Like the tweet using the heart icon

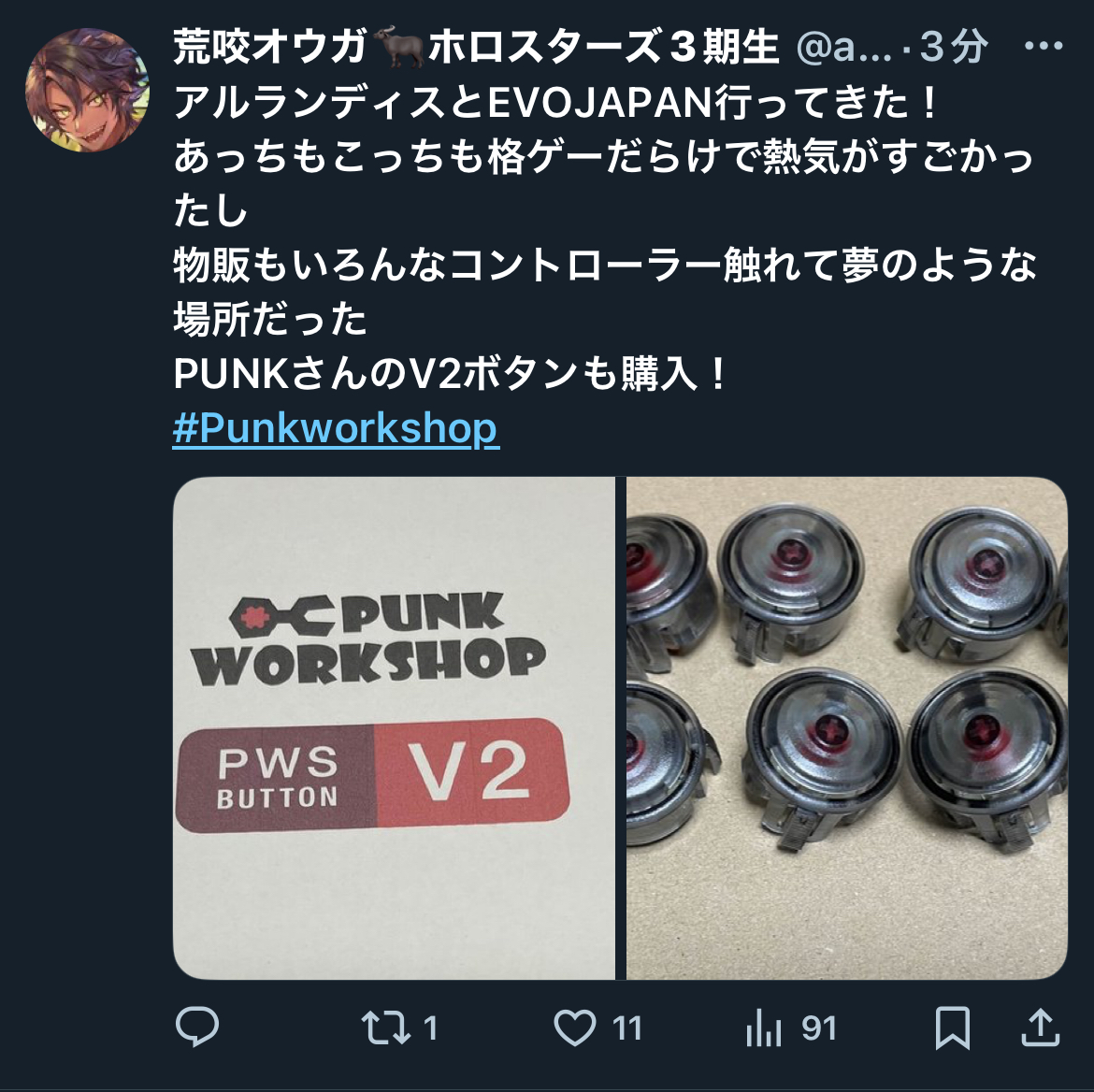(575, 1027)
